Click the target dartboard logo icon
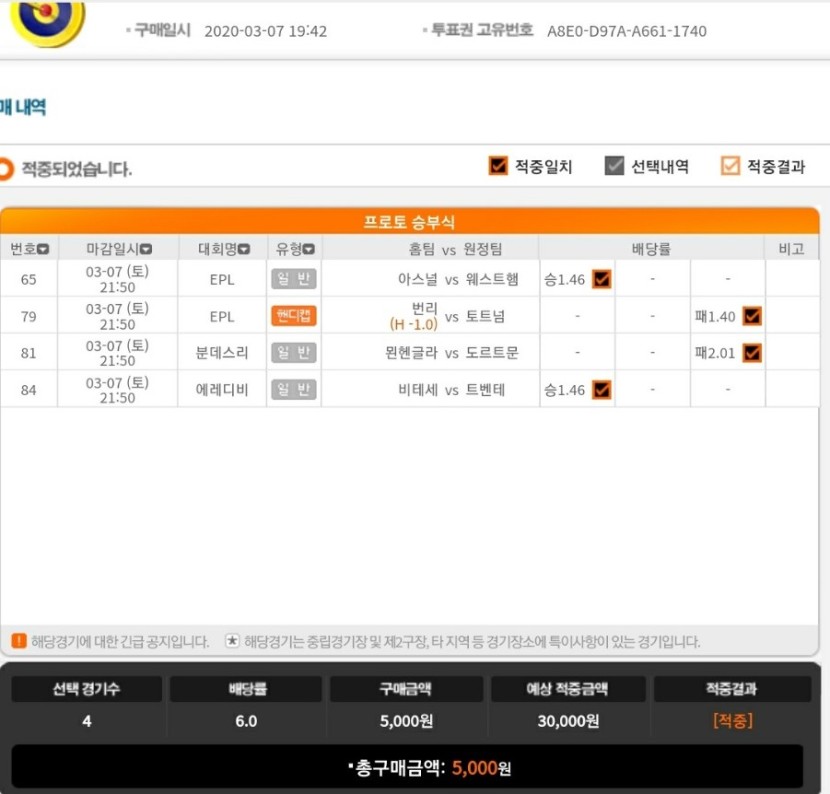The height and width of the screenshot is (794, 830). click(48, 22)
